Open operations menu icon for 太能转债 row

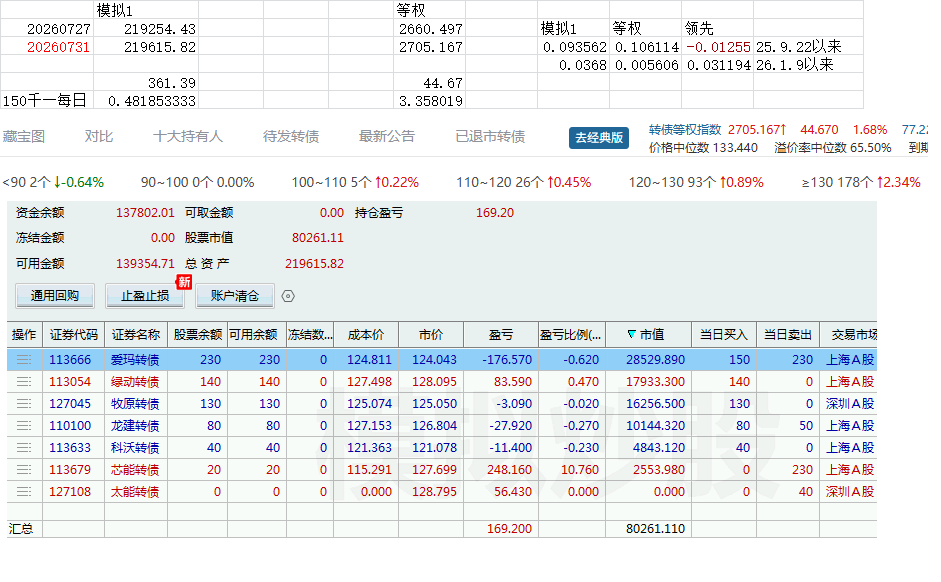point(24,492)
